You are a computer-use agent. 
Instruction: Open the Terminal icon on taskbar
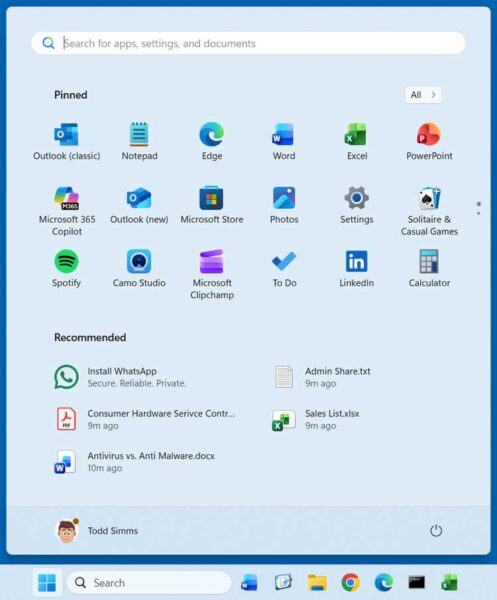coord(417,583)
